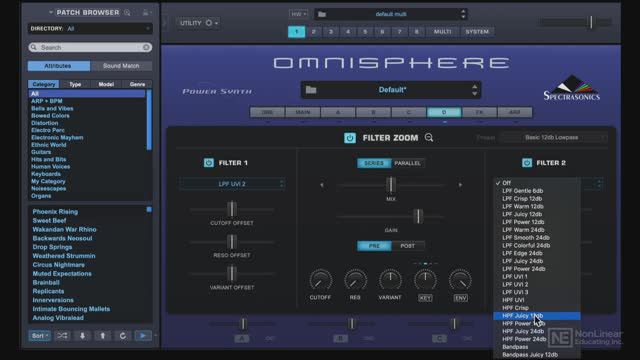Viewport: 640px width, 360px height.
Task: Open the Sort dropdown
Action: 40,336
